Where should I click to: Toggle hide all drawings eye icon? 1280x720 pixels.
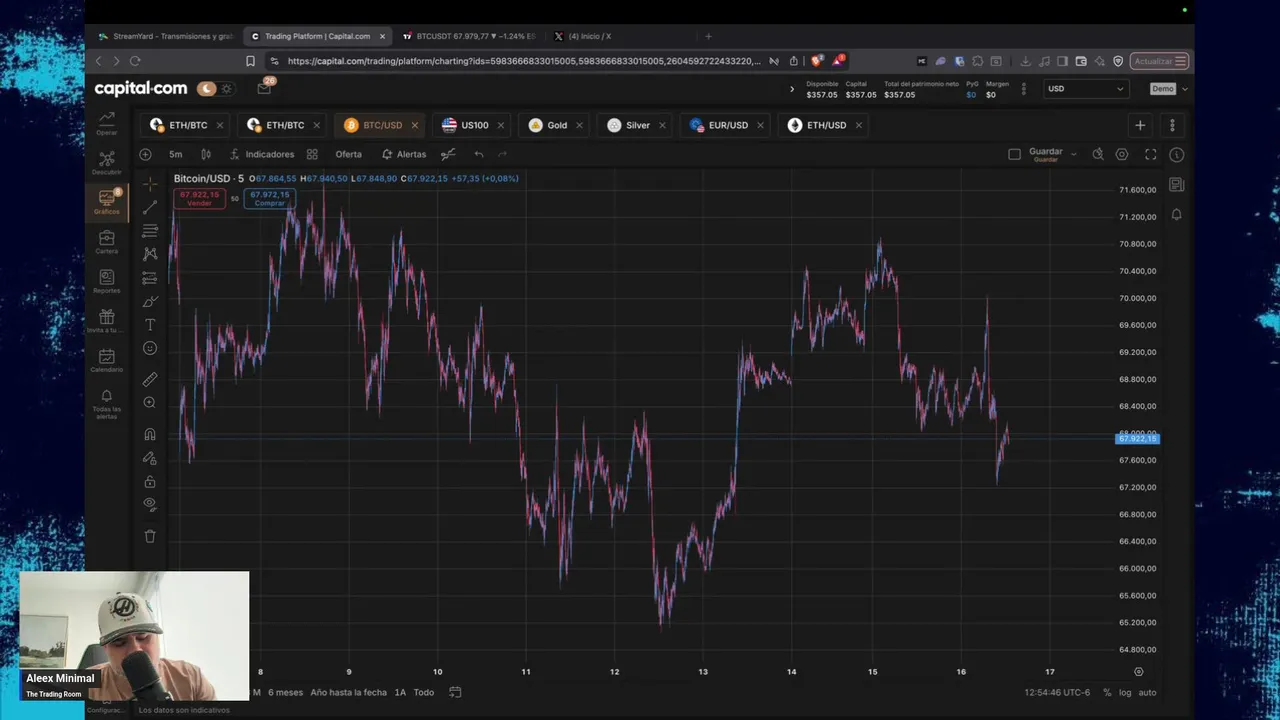pyautogui.click(x=150, y=505)
